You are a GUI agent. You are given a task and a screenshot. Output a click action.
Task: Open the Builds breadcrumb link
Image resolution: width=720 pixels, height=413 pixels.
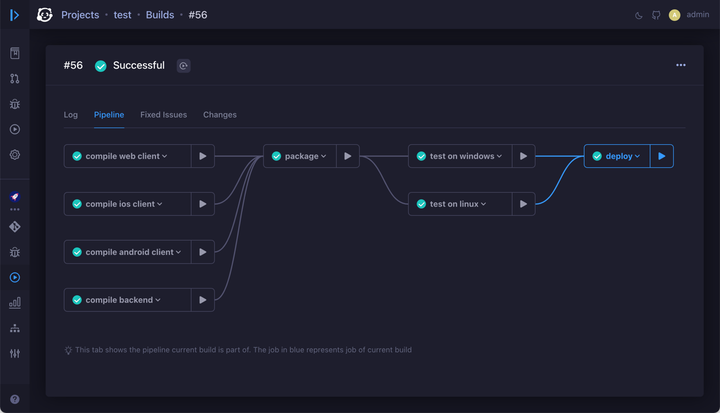click(x=160, y=15)
